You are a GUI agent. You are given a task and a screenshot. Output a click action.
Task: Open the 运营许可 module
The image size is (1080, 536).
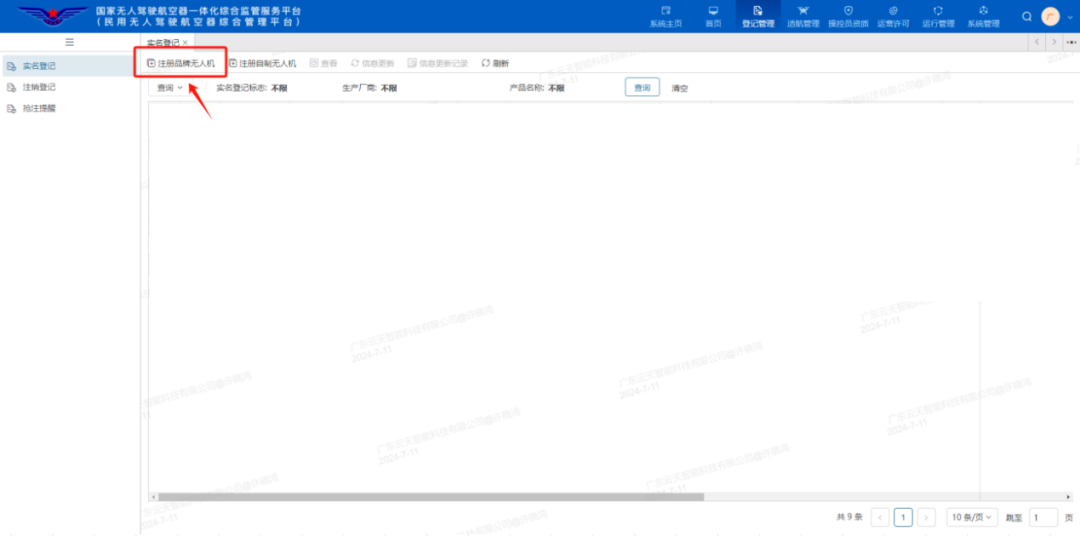pos(893,16)
